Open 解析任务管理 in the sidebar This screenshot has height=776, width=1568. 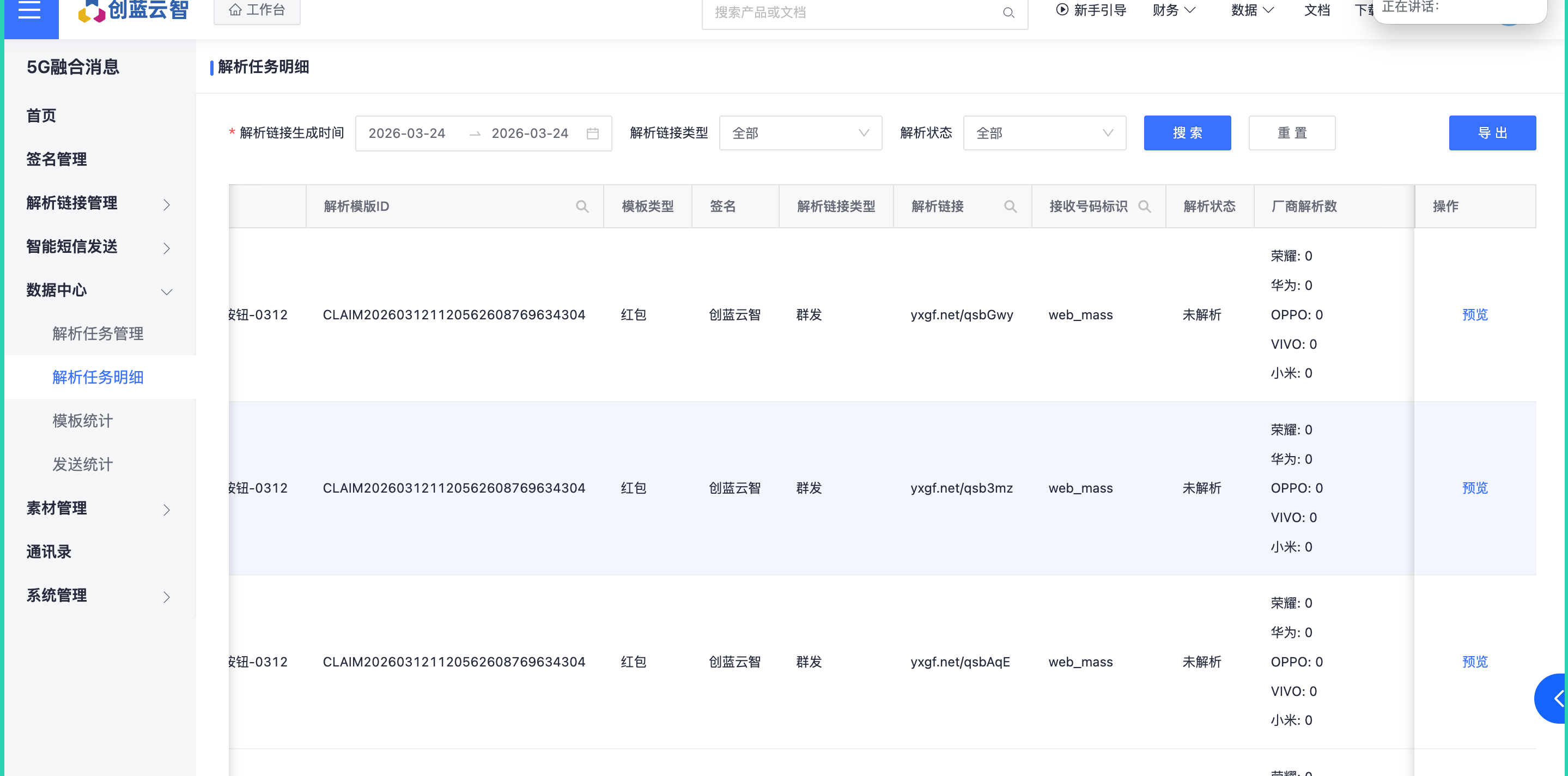coord(98,334)
